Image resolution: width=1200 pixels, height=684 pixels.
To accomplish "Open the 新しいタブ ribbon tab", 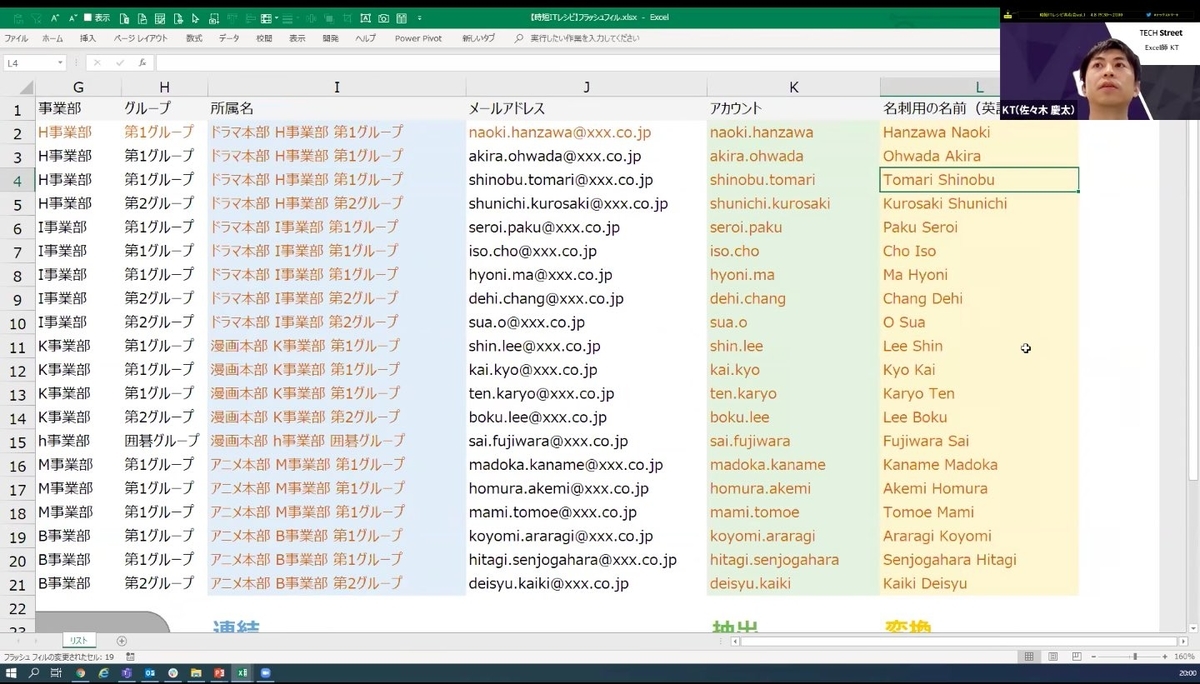I will [x=478, y=38].
